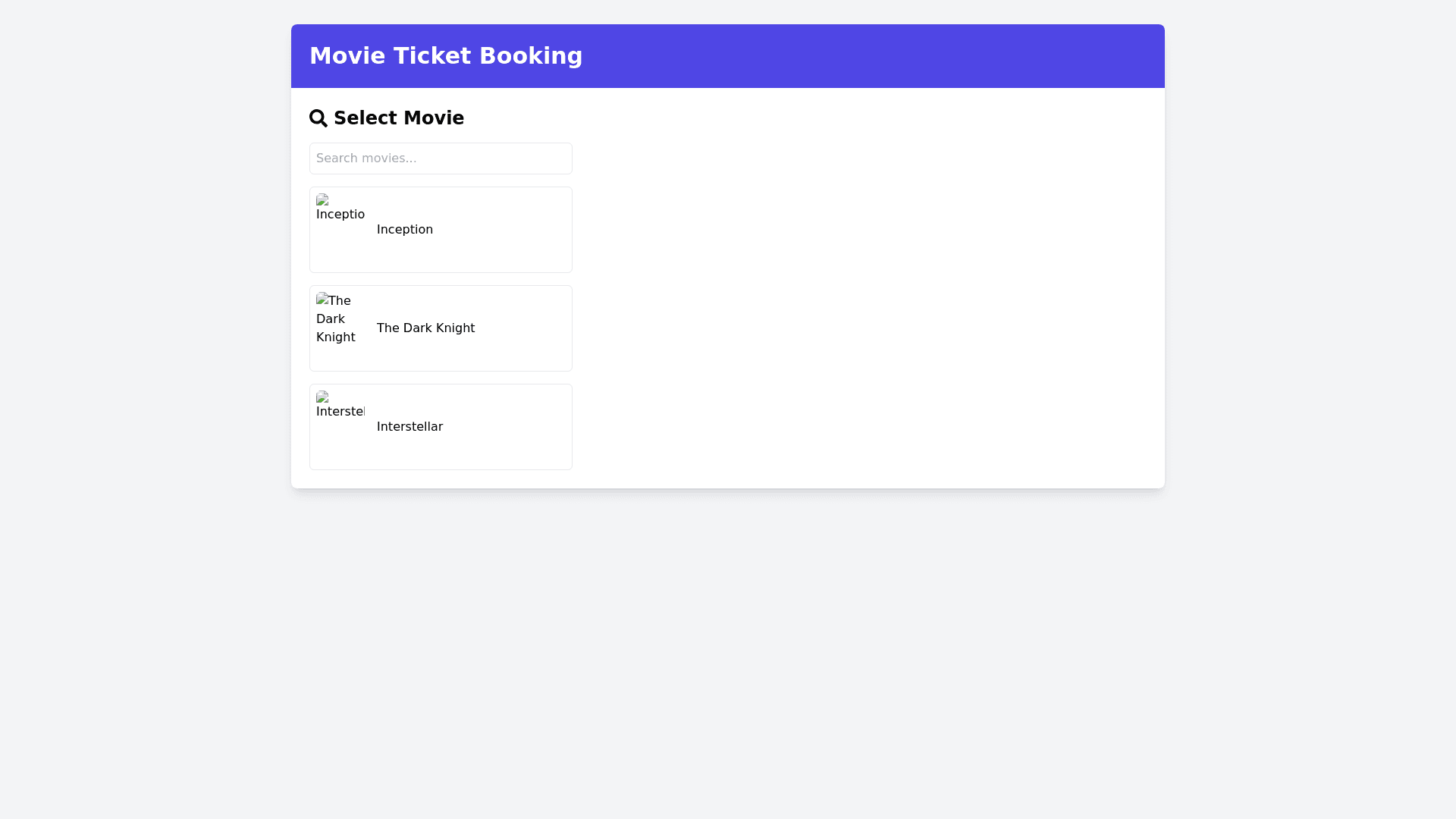Focus the Search movies input field
Image resolution: width=1456 pixels, height=819 pixels.
tap(441, 158)
